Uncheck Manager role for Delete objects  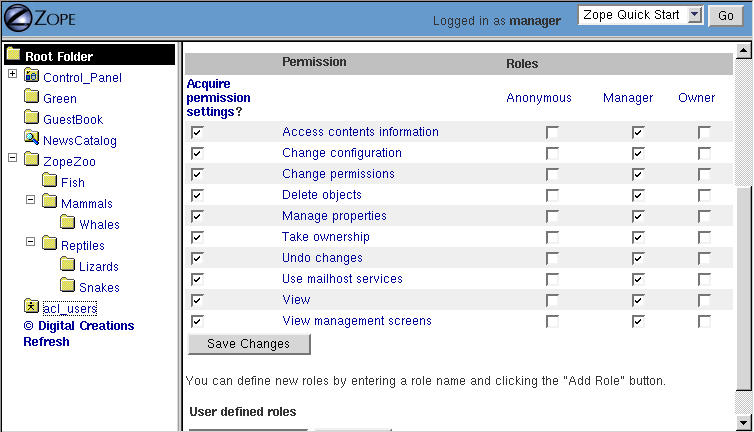[638, 195]
